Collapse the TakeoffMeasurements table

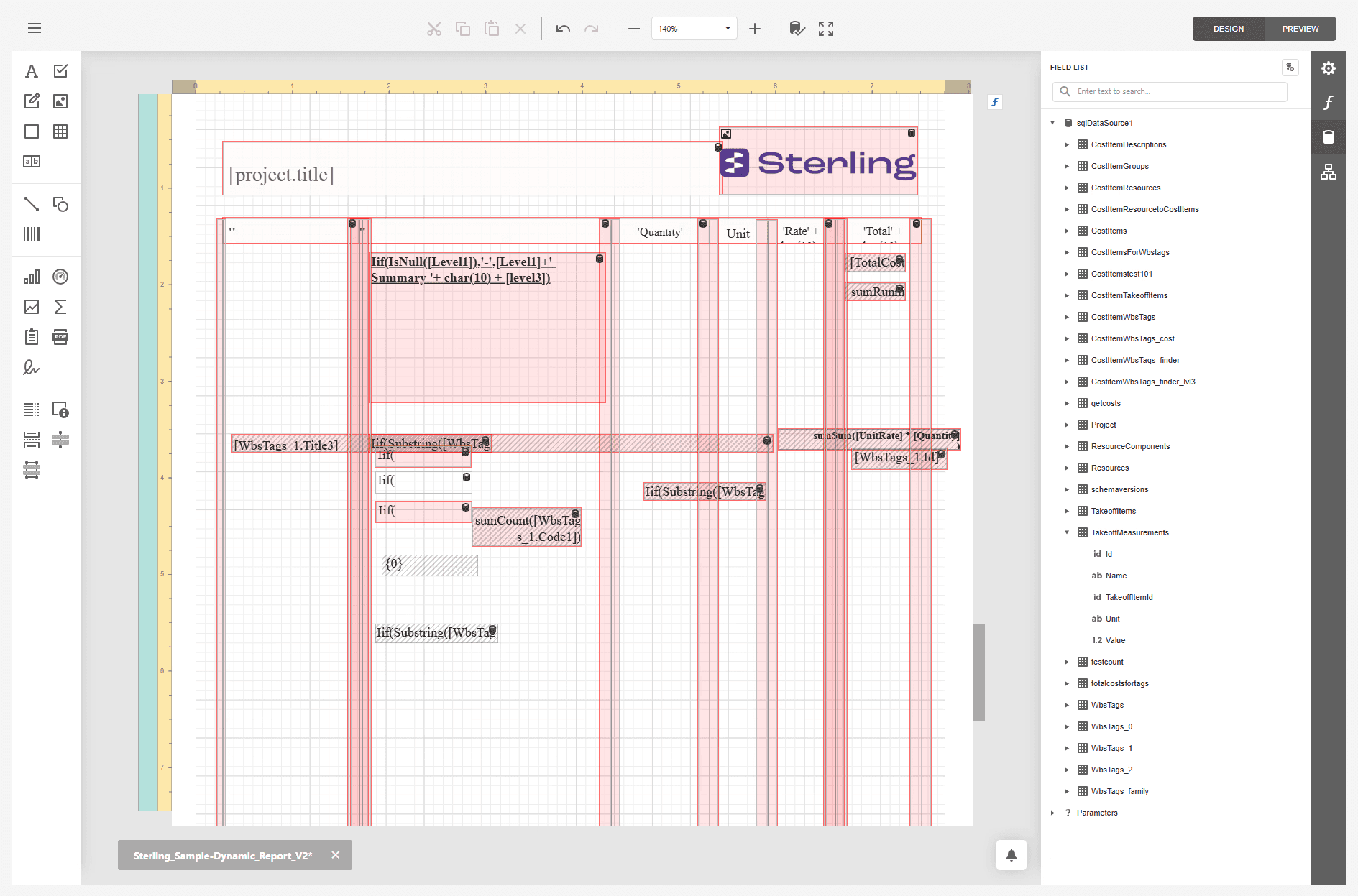click(1067, 532)
